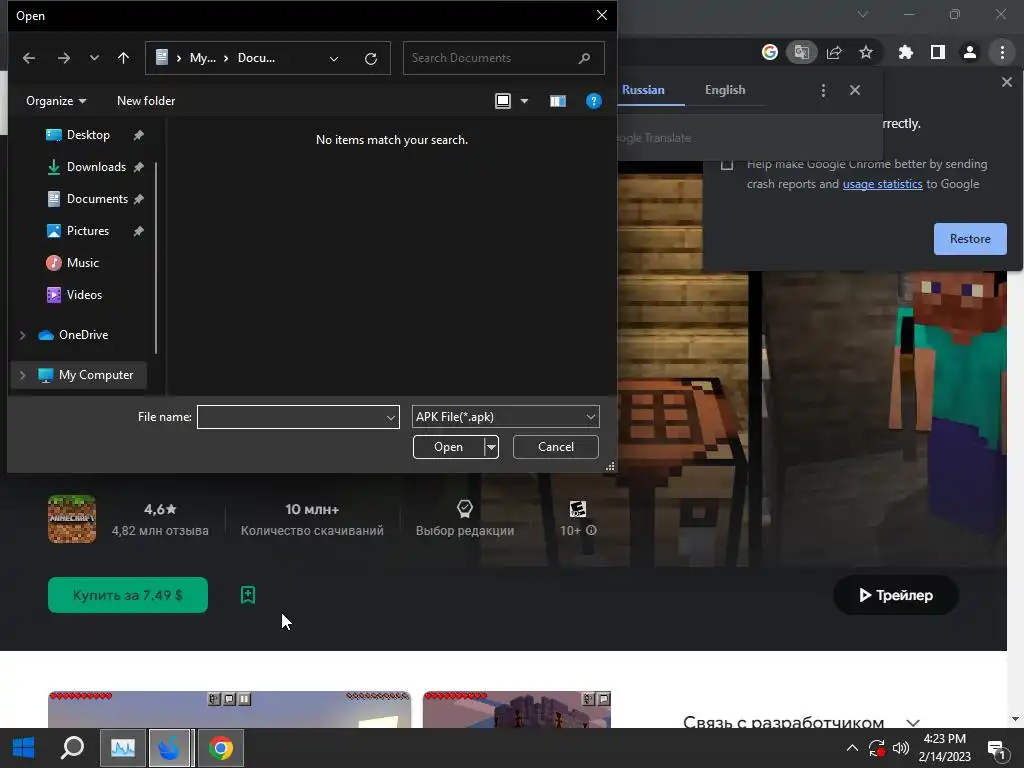Viewport: 1024px width, 768px height.
Task: Add the app to wishlist bookmark icon
Action: (248, 595)
